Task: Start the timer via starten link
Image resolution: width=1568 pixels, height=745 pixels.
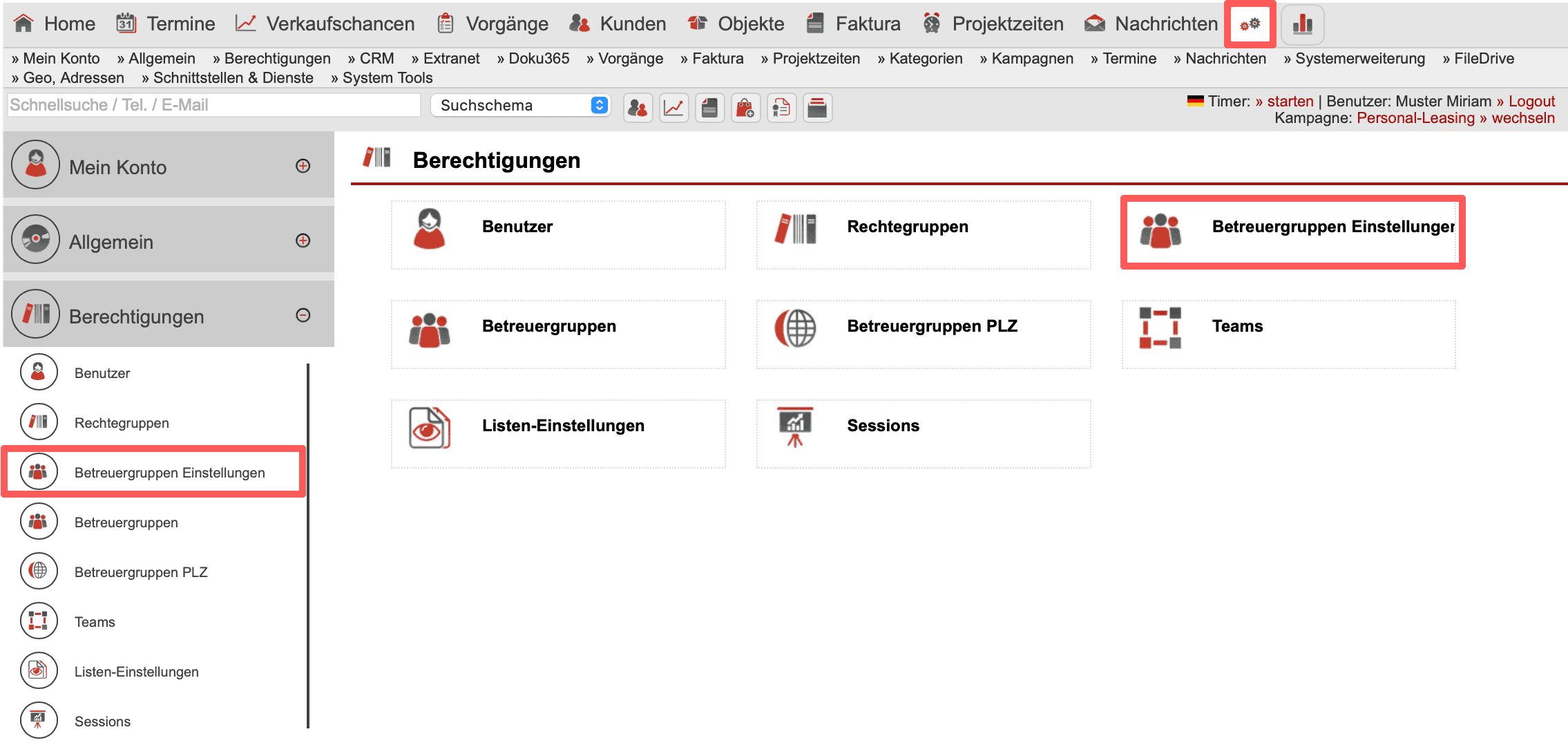Action: (1290, 102)
